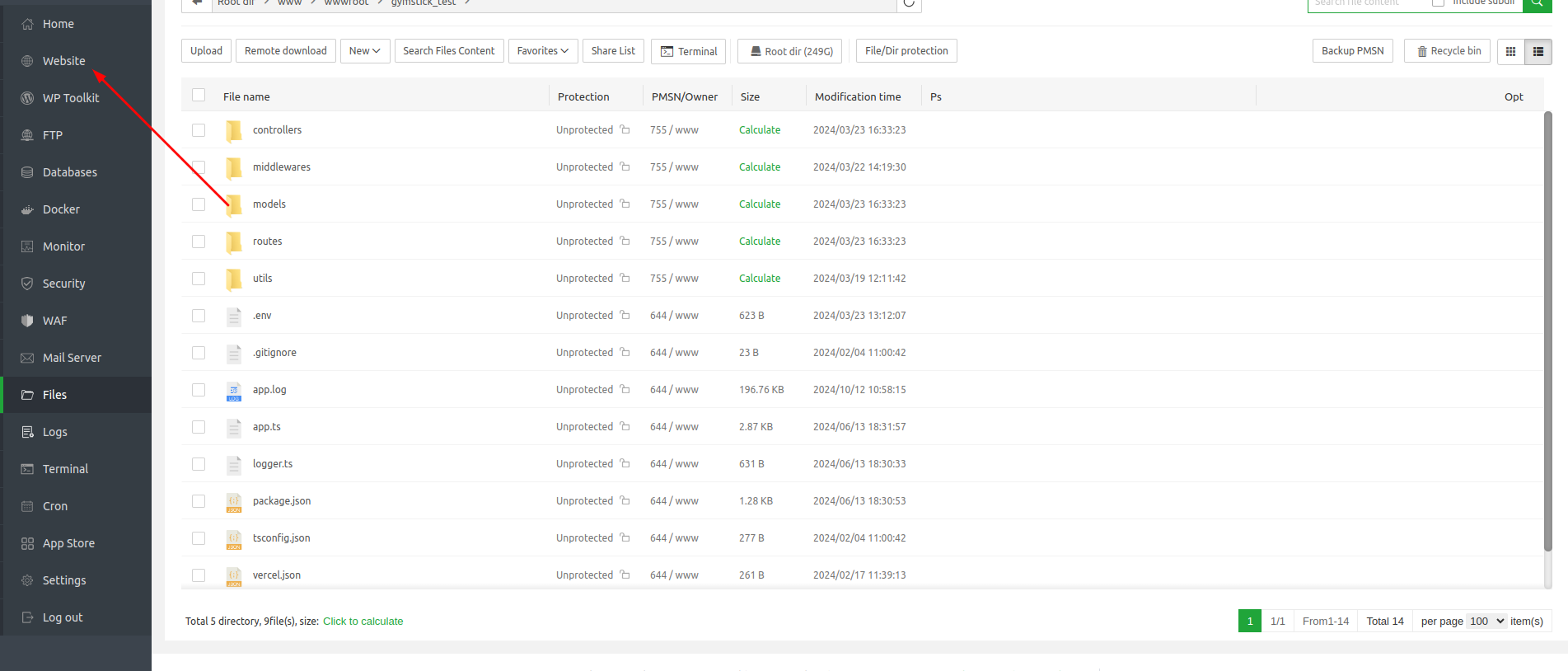Click the package.json file icon
The image size is (1568, 671).
234,502
